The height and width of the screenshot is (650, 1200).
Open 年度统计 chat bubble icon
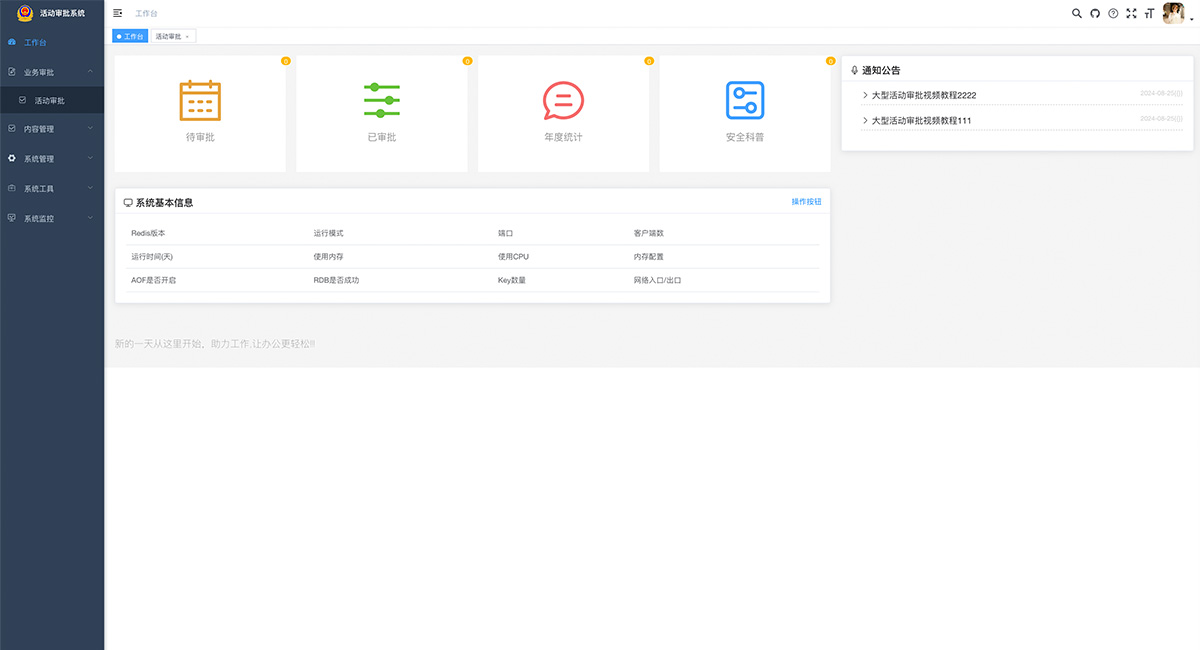pyautogui.click(x=563, y=101)
